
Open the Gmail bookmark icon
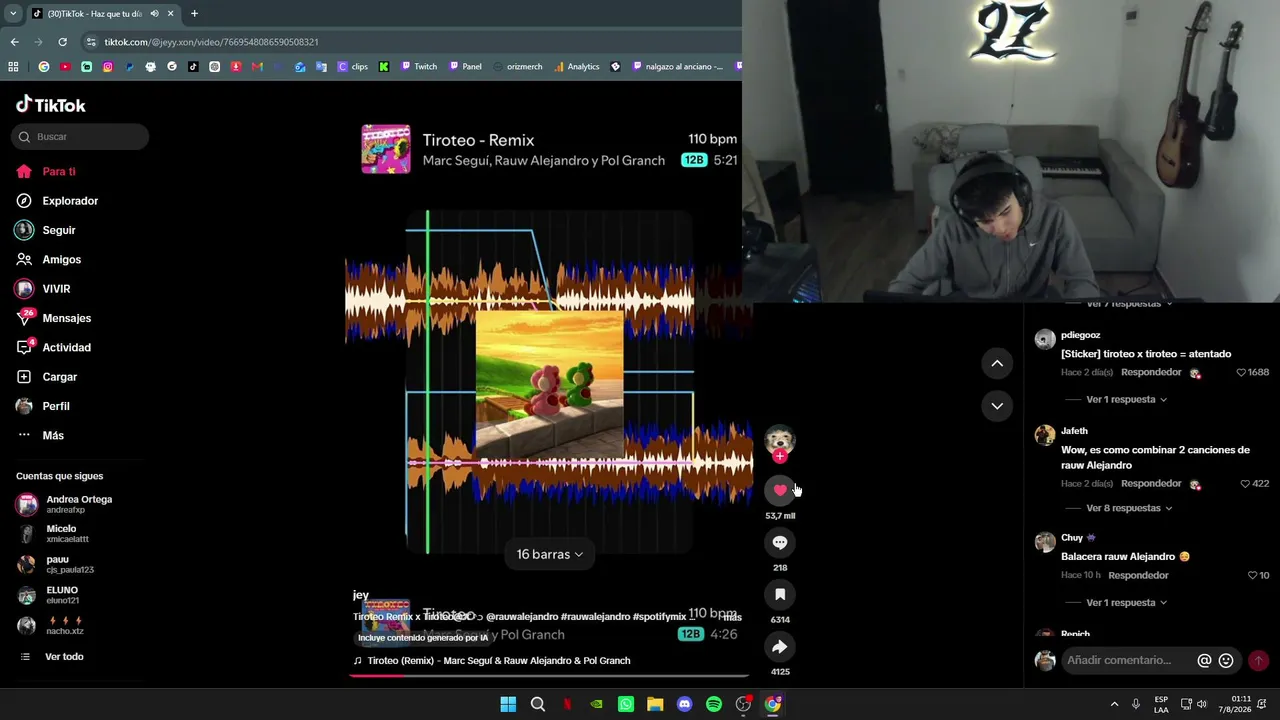[x=257, y=67]
